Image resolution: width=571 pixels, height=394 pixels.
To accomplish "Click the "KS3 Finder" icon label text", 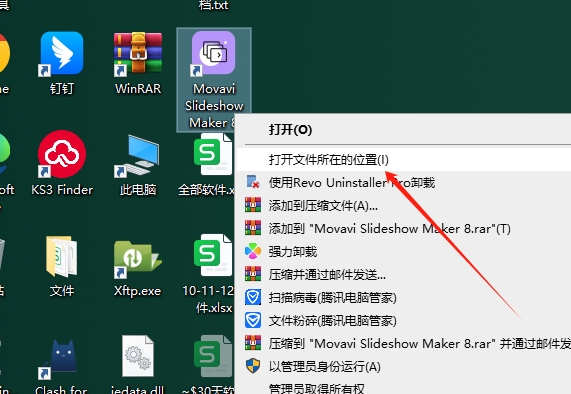I will click(x=62, y=190).
